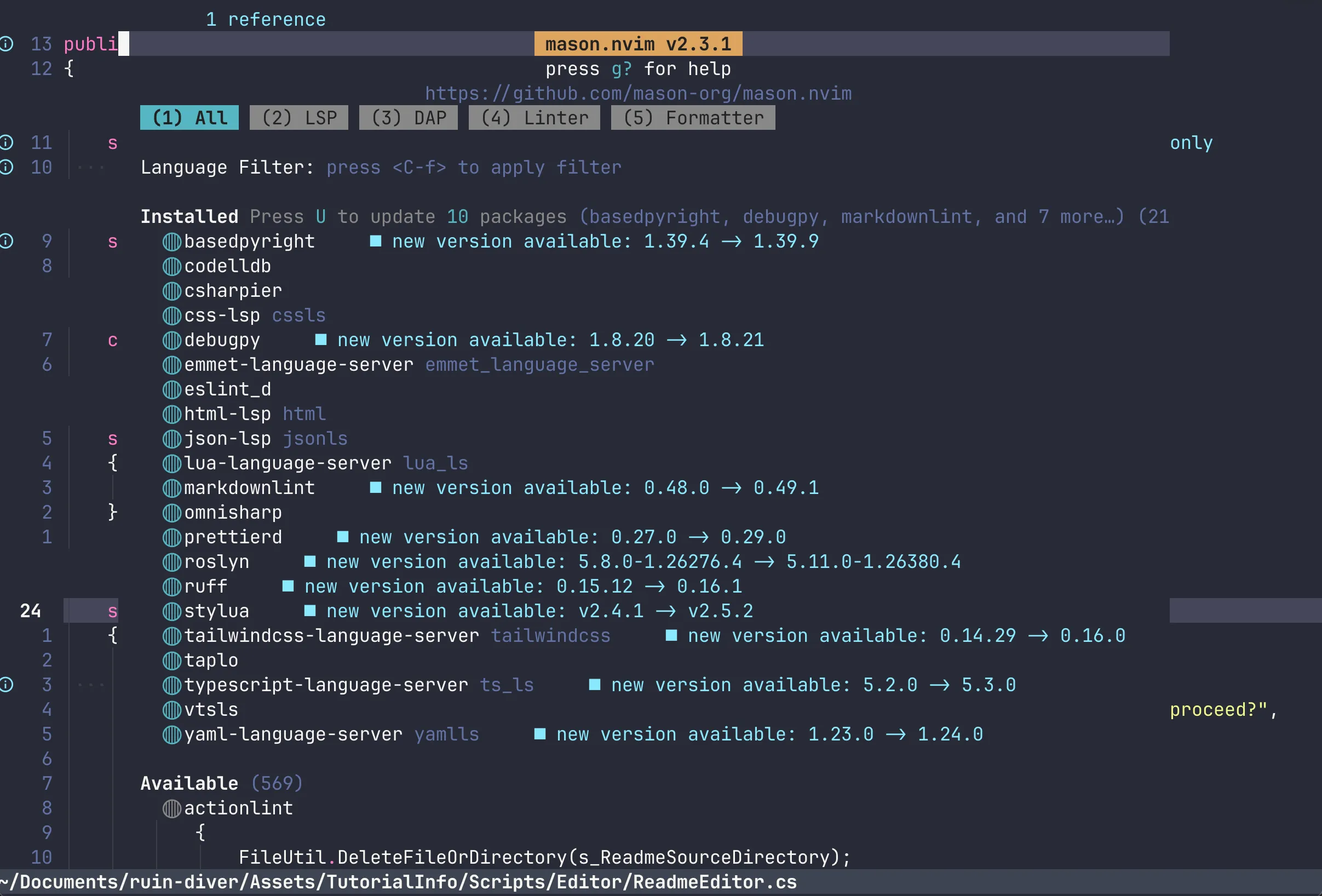Click yaml-language-server's new version 1.24.0 notice
This screenshot has height=896, width=1322.
[759, 735]
